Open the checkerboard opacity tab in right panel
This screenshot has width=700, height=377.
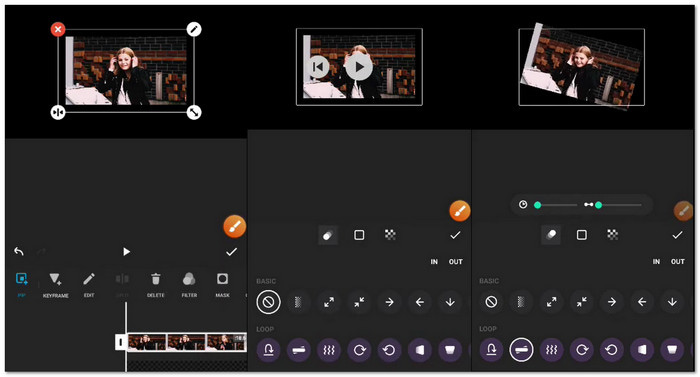612,235
